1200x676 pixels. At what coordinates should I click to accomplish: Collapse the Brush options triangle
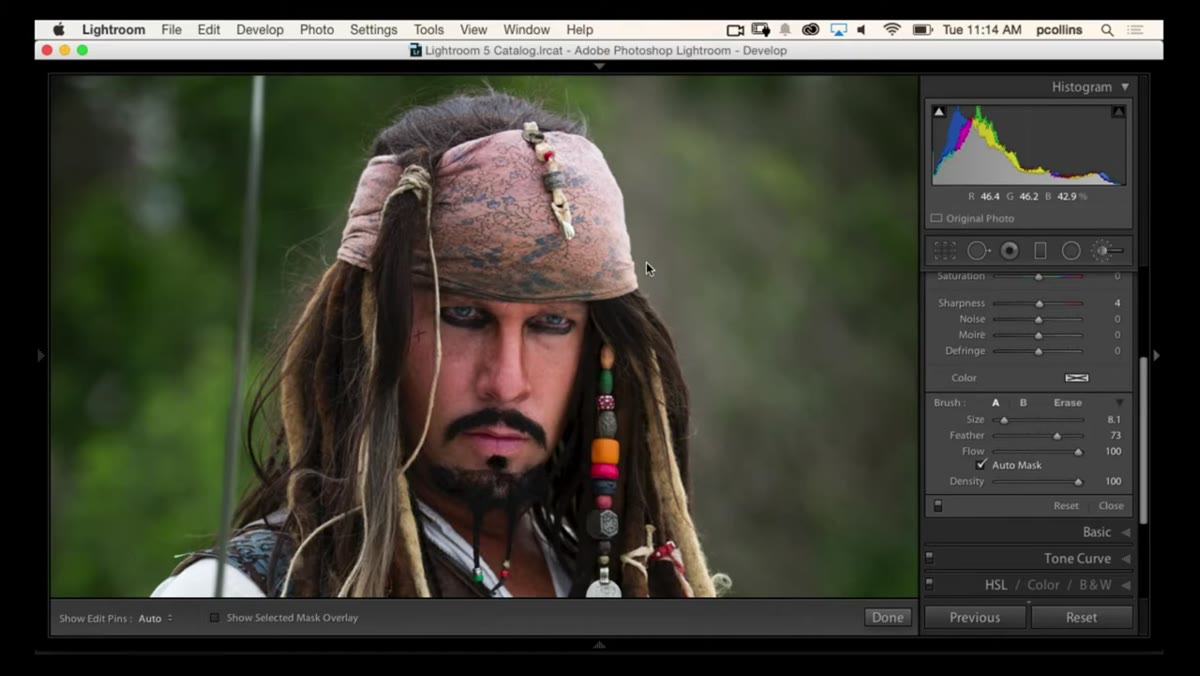1119,403
